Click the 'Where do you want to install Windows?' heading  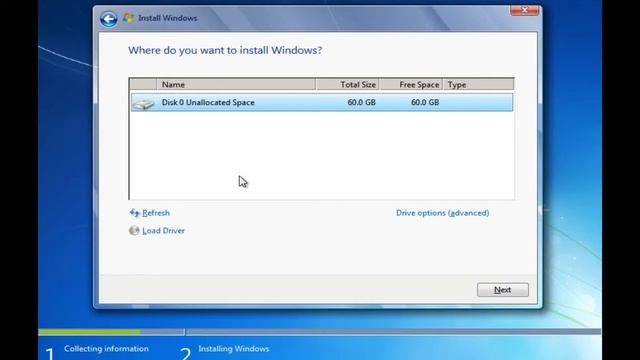point(225,50)
